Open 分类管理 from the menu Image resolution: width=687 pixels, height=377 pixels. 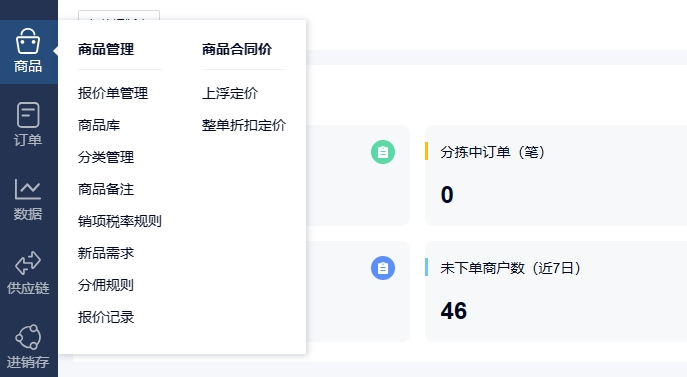106,157
